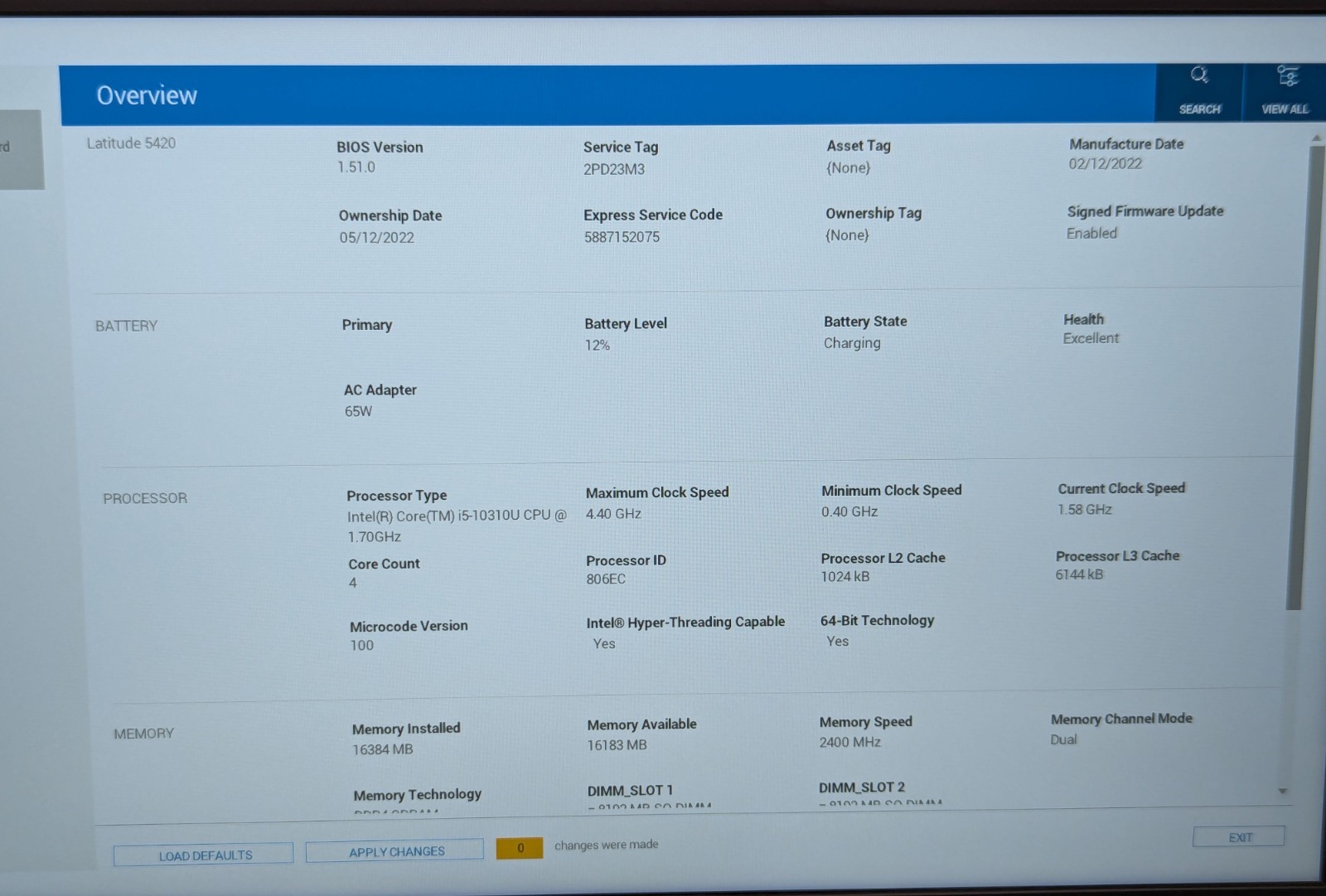This screenshot has width=1326, height=896.
Task: Click the Memory Technology label
Action: click(x=417, y=794)
